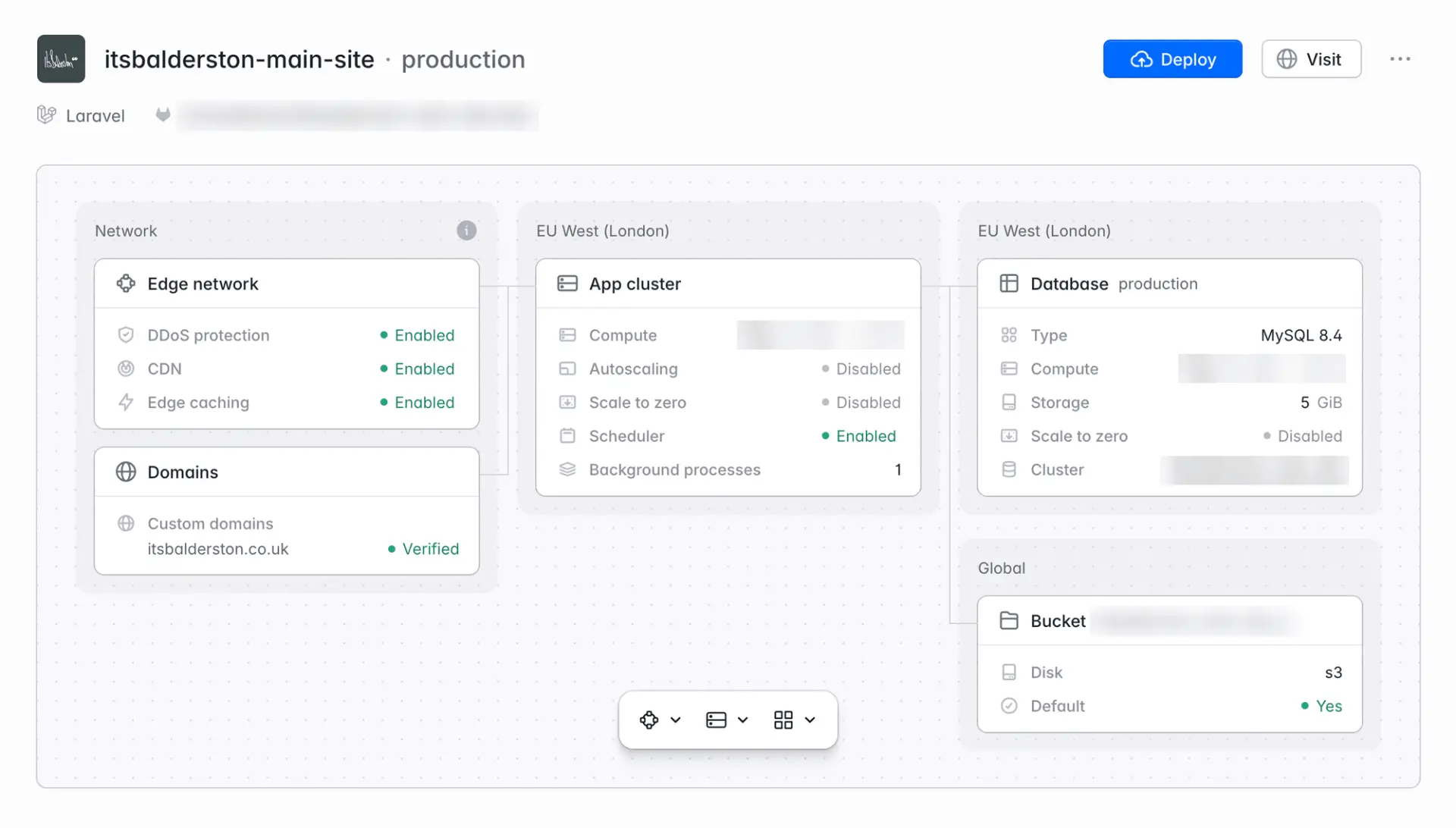Image resolution: width=1456 pixels, height=828 pixels.
Task: Click the Bucket Disk icon
Action: (x=1009, y=672)
